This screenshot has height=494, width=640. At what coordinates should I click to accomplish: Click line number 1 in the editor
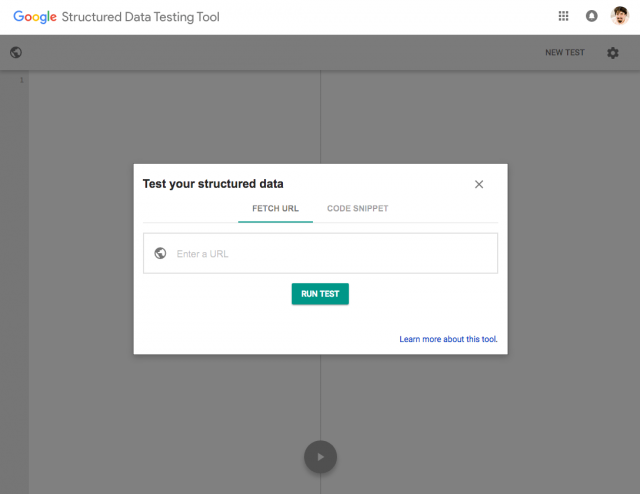22,80
